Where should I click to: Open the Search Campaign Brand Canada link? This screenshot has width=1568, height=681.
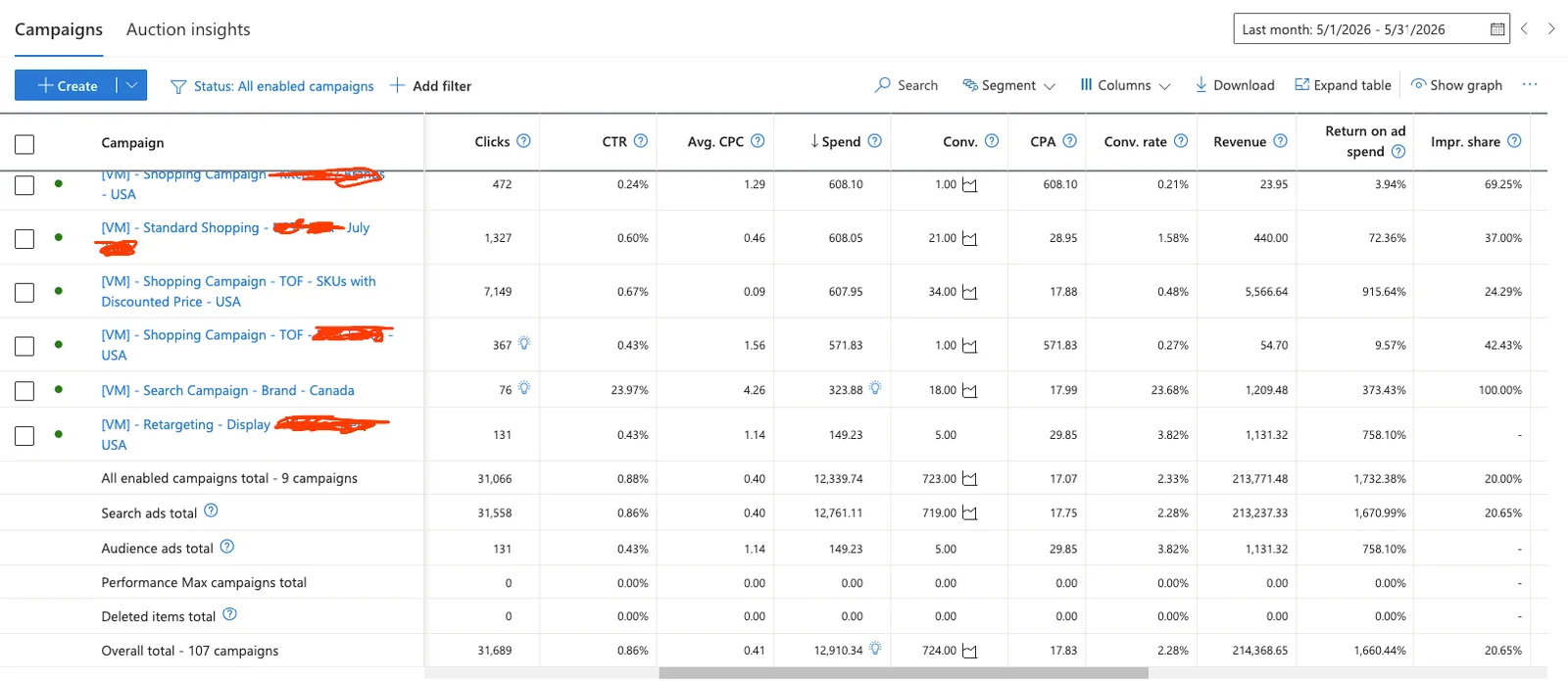227,390
